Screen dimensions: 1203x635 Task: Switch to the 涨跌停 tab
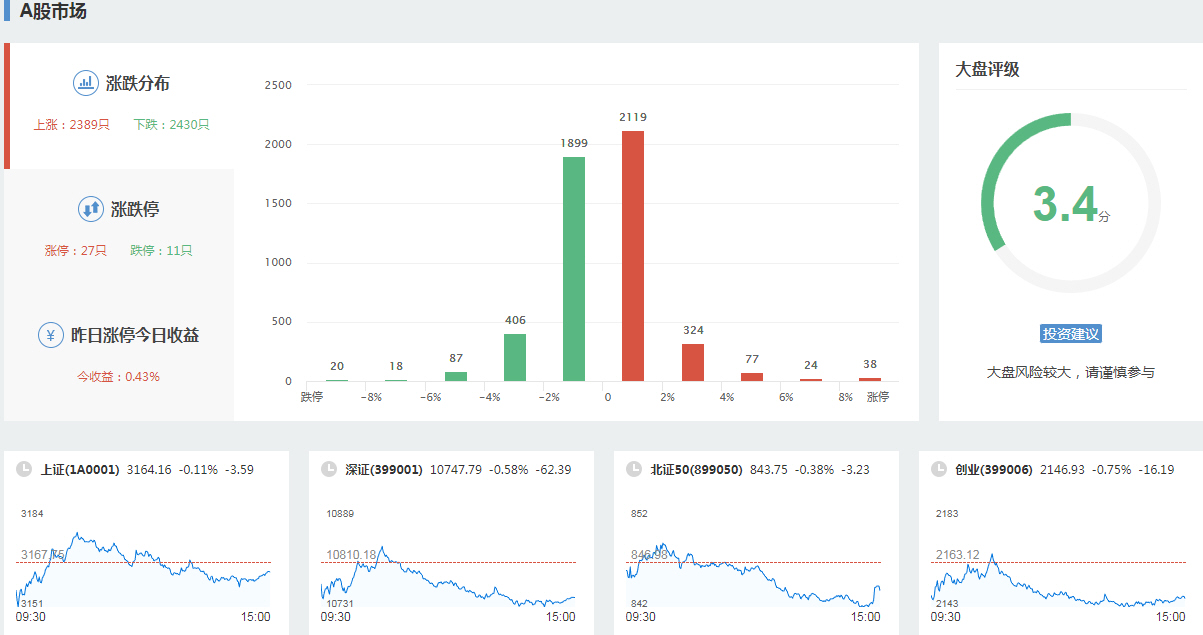(x=134, y=210)
